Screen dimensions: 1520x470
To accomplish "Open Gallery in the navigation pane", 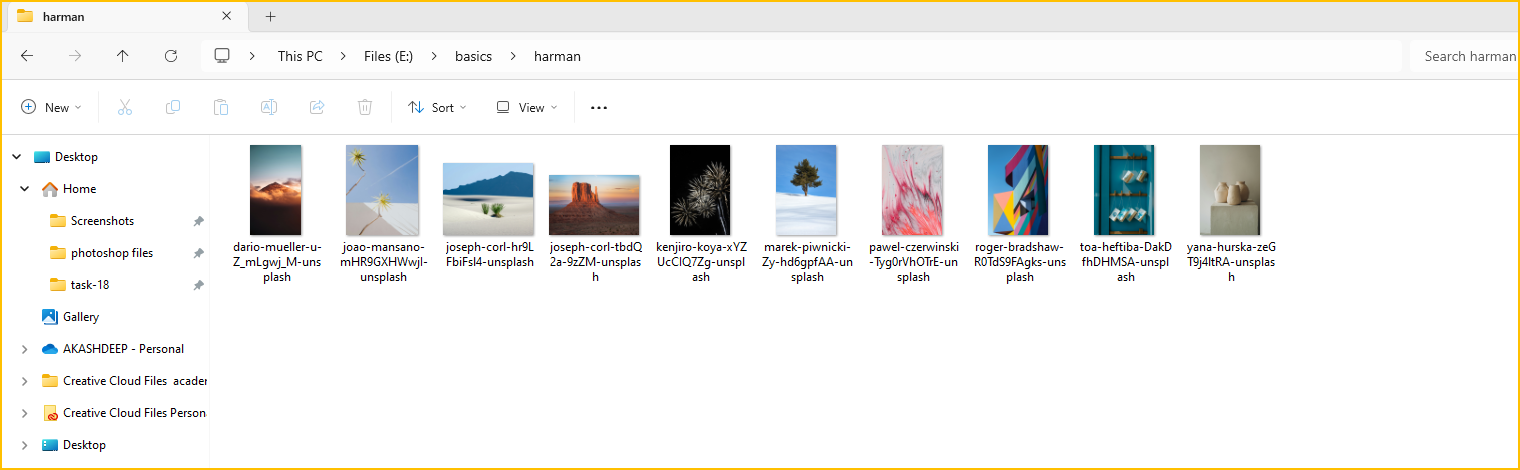I will [x=81, y=317].
